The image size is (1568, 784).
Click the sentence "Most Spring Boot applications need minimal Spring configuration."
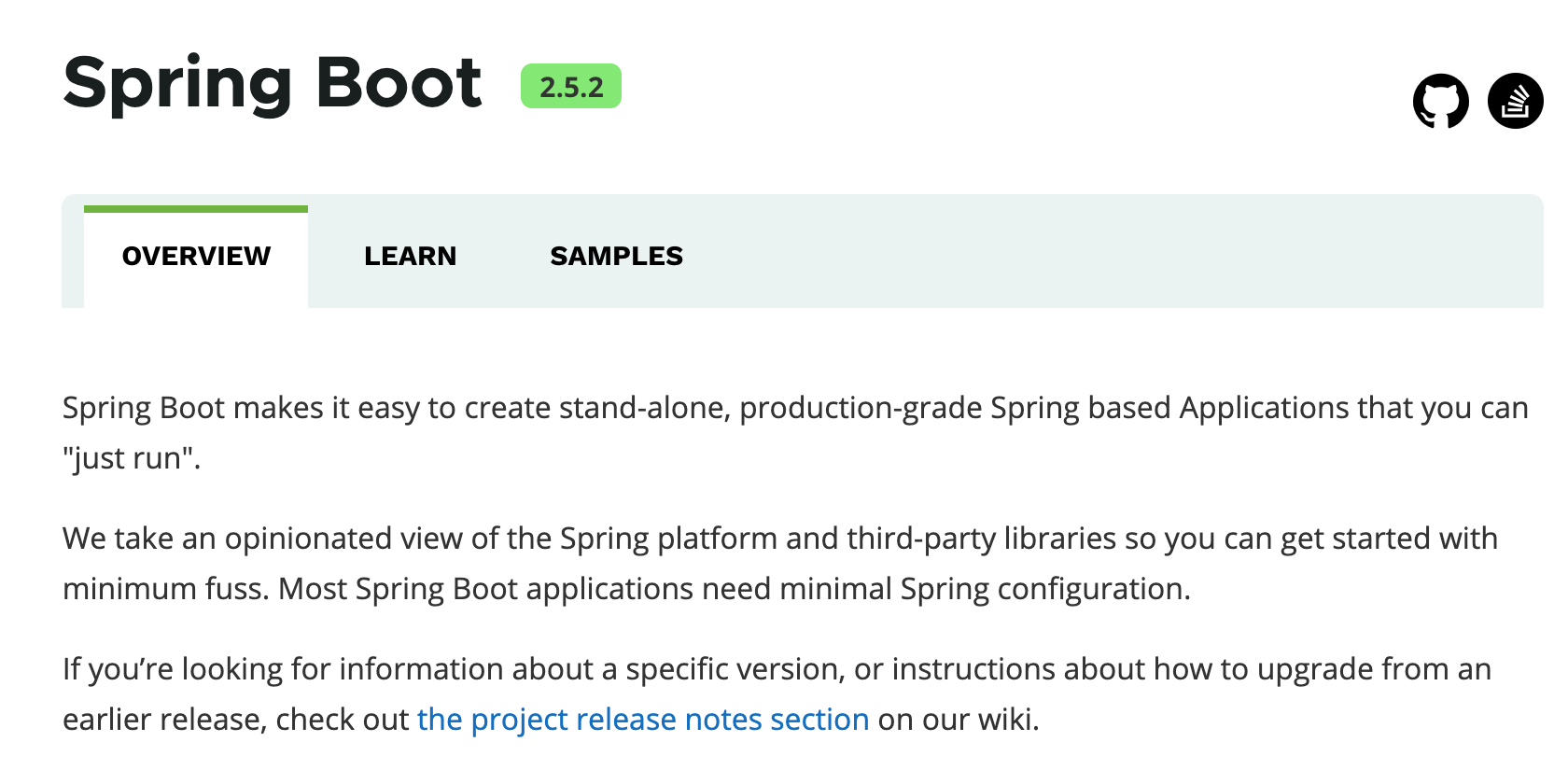point(735,589)
